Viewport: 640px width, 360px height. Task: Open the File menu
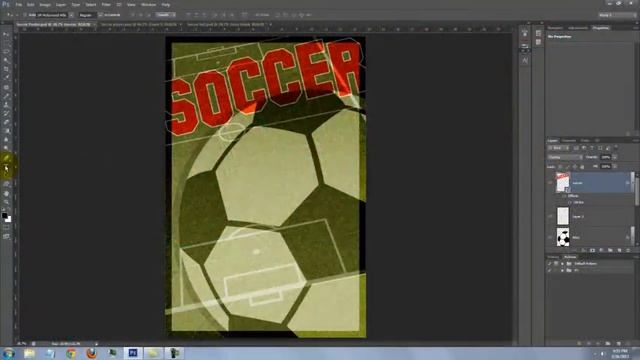point(19,4)
